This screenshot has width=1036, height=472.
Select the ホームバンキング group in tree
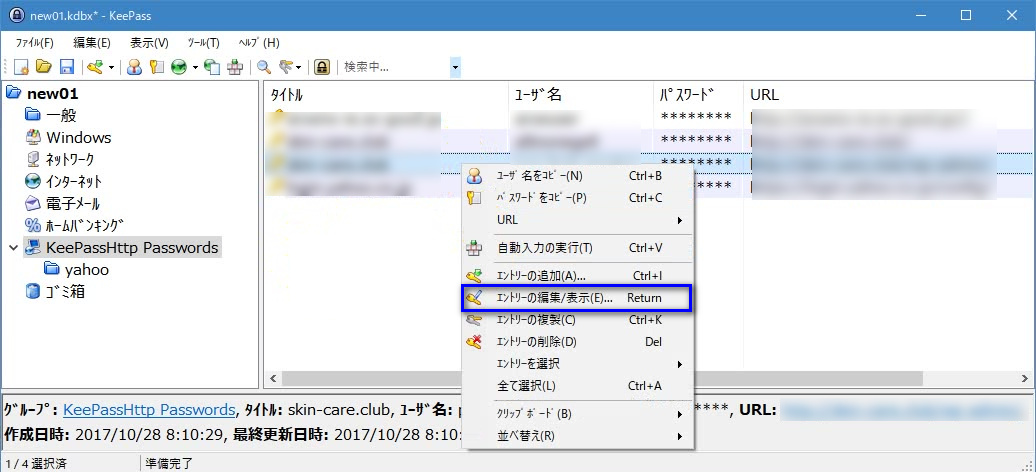(84, 226)
